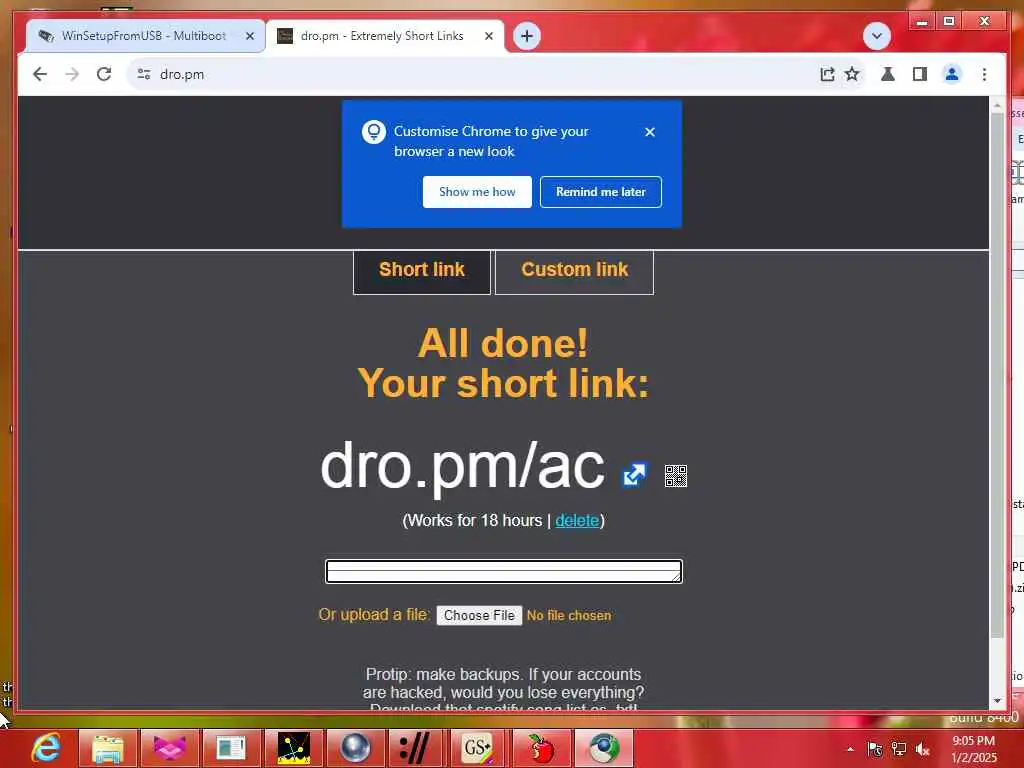Switch to Chrome window on taskbar

coord(604,748)
